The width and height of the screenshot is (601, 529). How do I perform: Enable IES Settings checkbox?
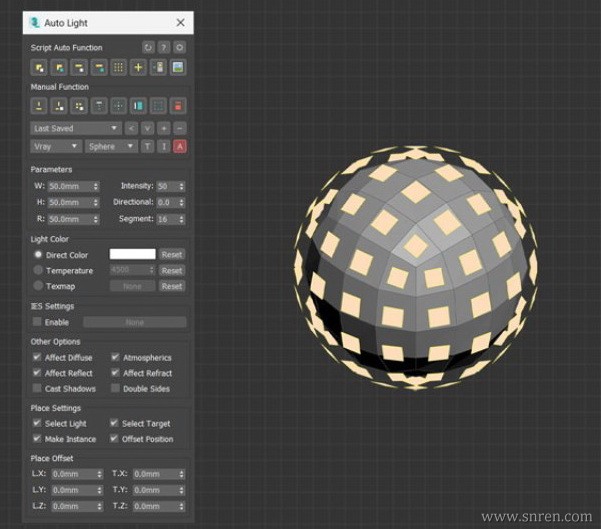click(x=38, y=322)
